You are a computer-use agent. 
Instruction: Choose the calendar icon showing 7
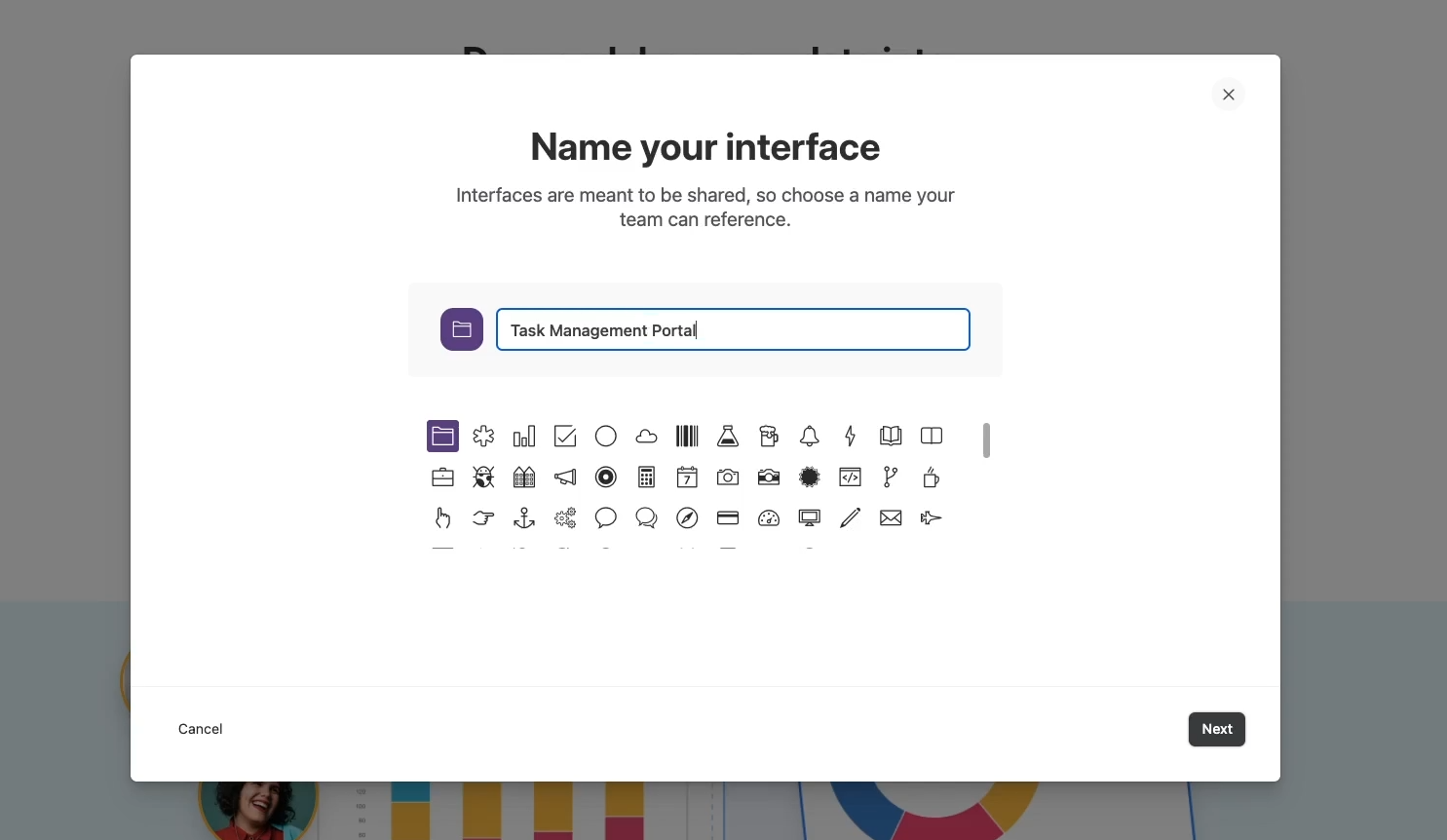pyautogui.click(x=687, y=477)
